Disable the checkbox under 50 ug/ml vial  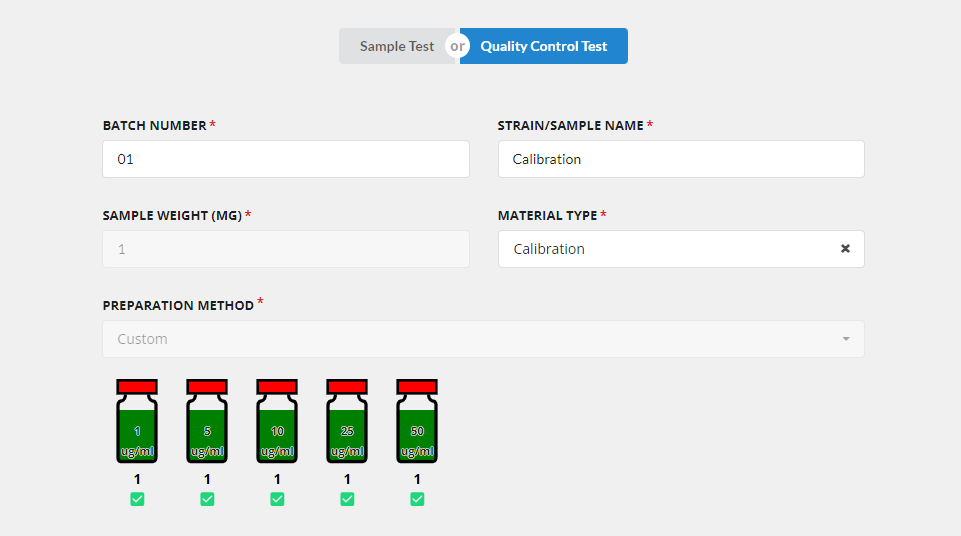(417, 499)
